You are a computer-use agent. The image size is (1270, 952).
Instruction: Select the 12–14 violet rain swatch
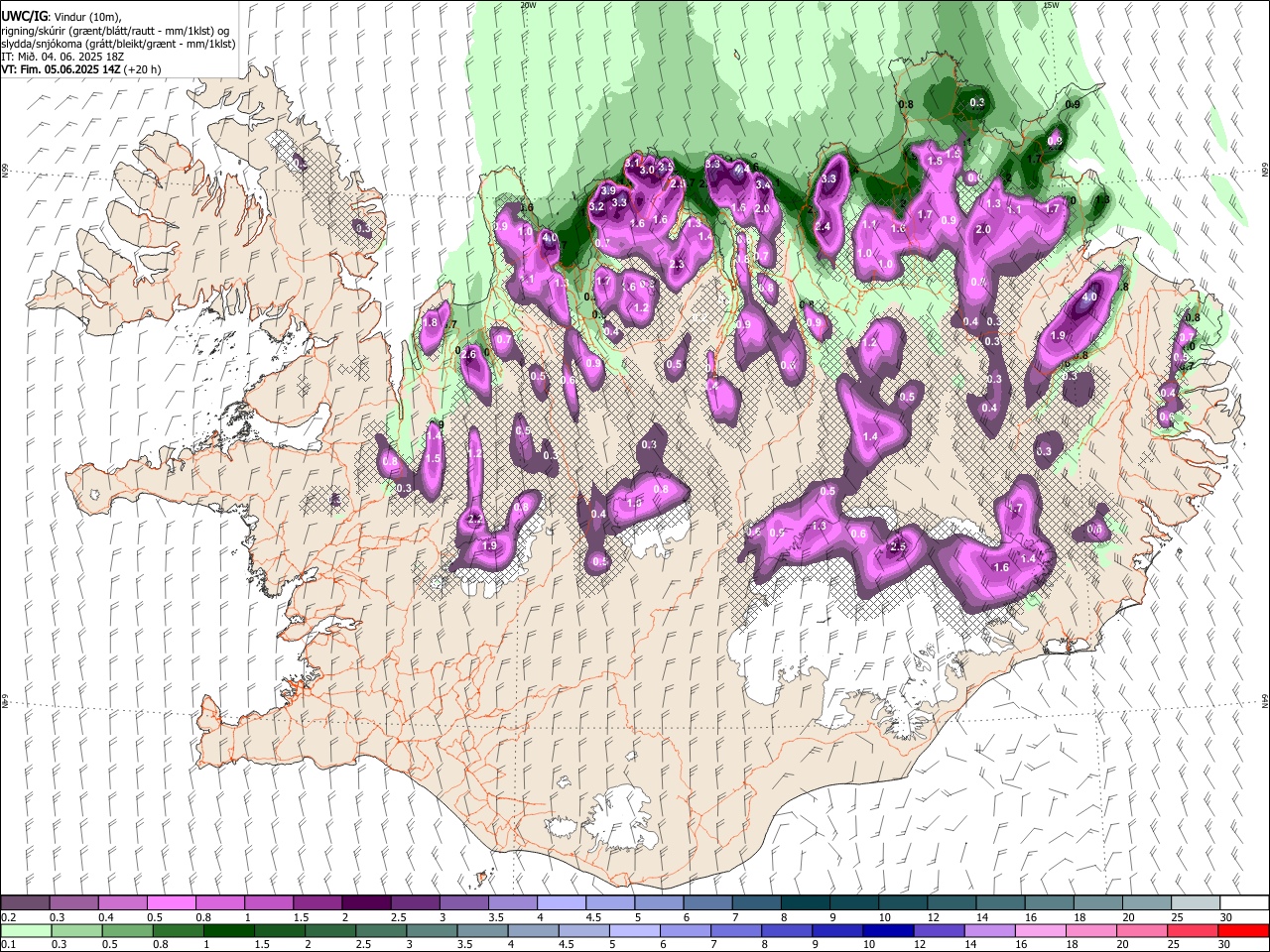(x=939, y=930)
